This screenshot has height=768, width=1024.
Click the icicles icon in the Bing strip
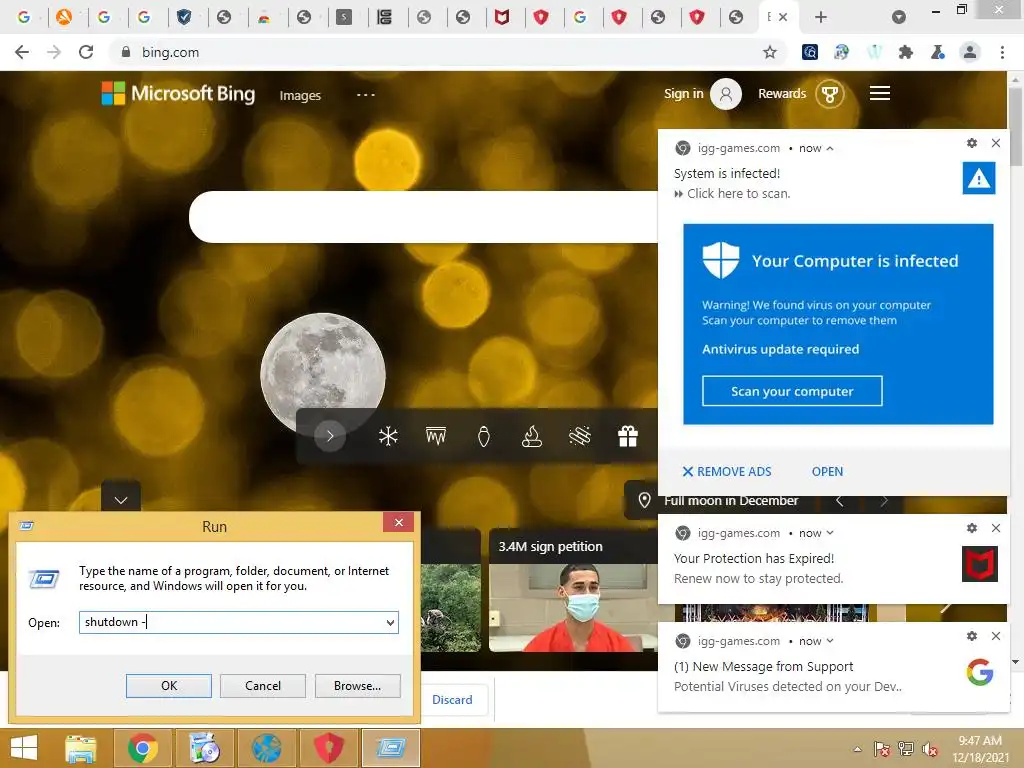tap(436, 436)
